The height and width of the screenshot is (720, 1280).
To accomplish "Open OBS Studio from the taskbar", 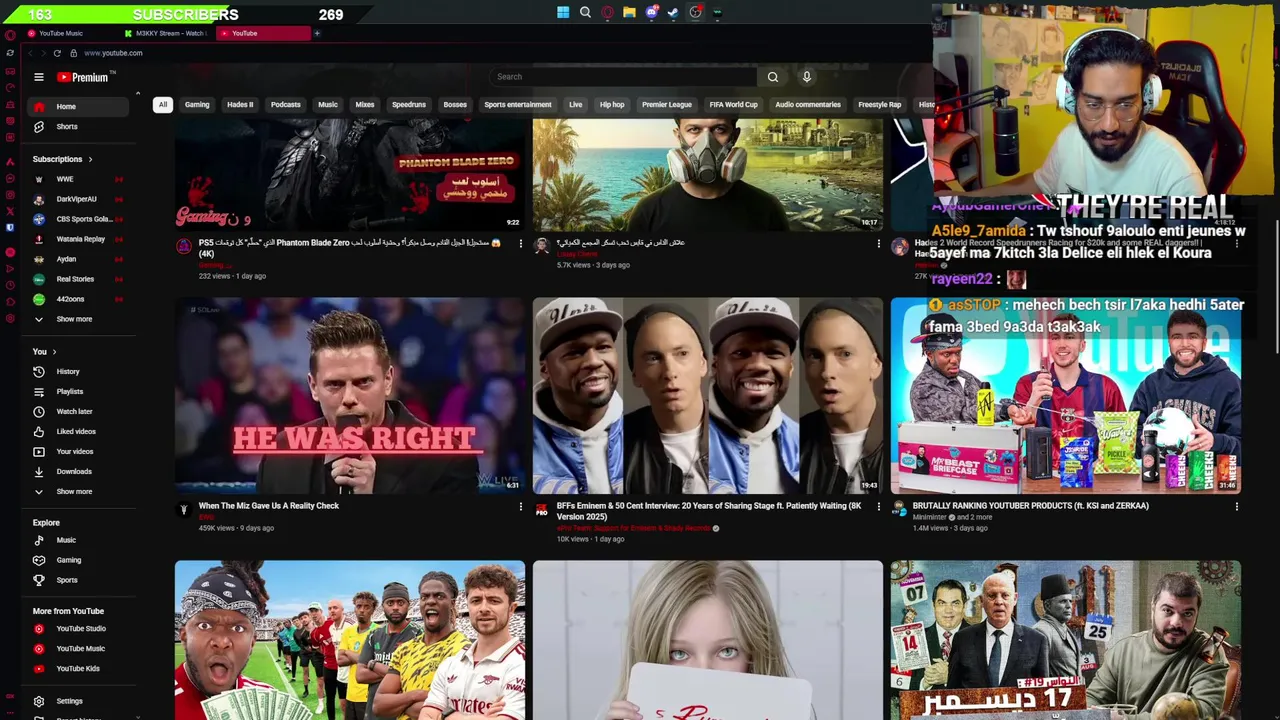I will (695, 13).
